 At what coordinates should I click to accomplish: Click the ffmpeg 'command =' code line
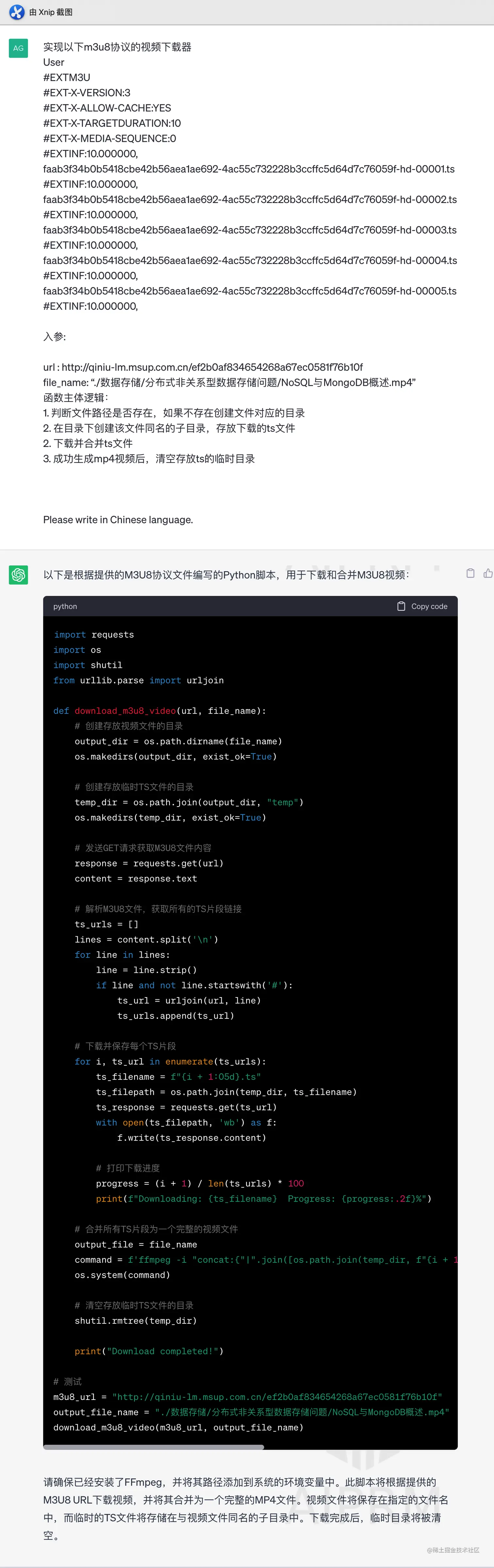(266, 1259)
